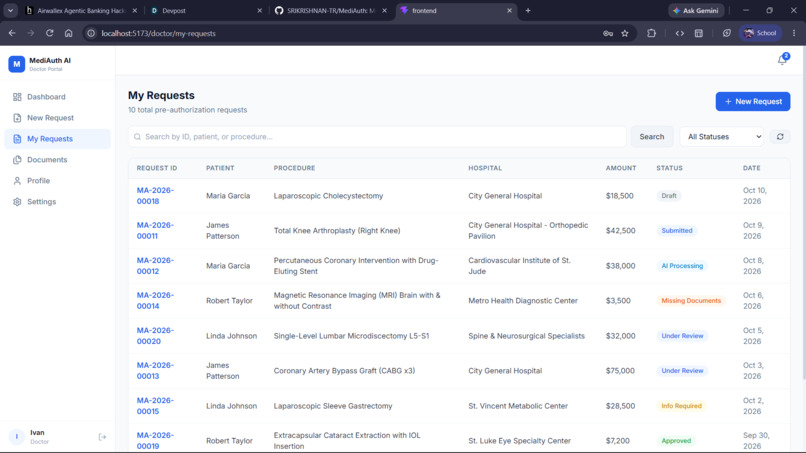Click the Coronary Artery Bypass Graft procedure text

[344, 371]
